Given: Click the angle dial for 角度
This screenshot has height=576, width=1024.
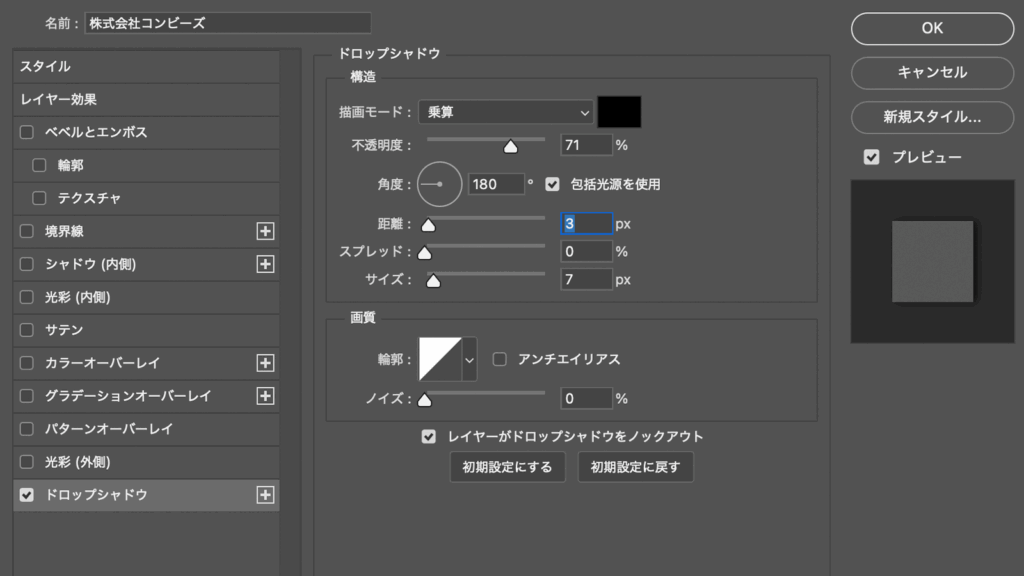Looking at the screenshot, I should coord(439,184).
